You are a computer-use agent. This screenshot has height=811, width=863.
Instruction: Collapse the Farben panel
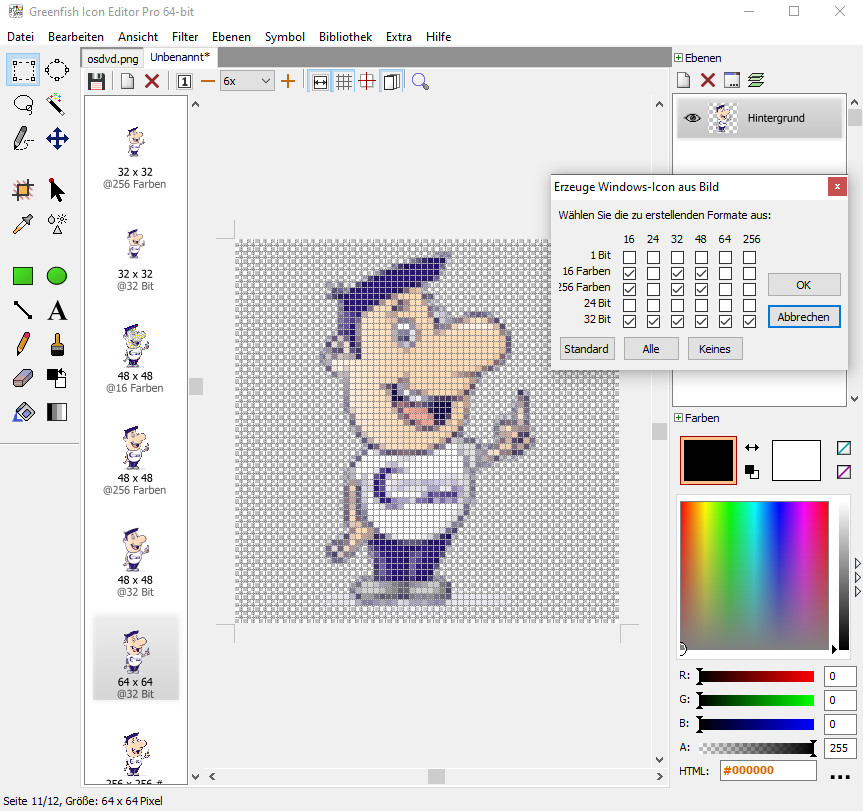679,418
